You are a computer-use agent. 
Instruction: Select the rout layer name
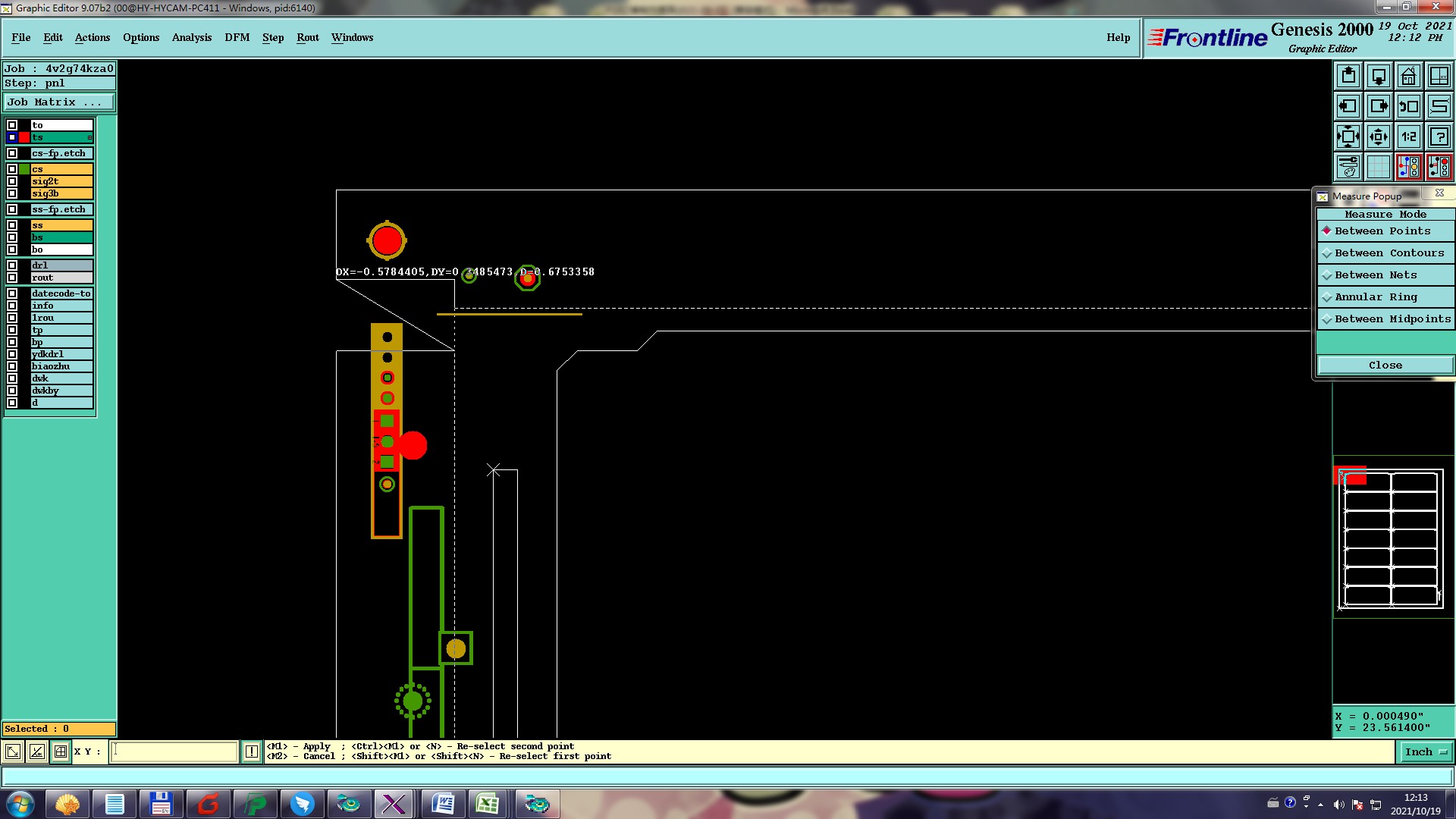tap(61, 278)
